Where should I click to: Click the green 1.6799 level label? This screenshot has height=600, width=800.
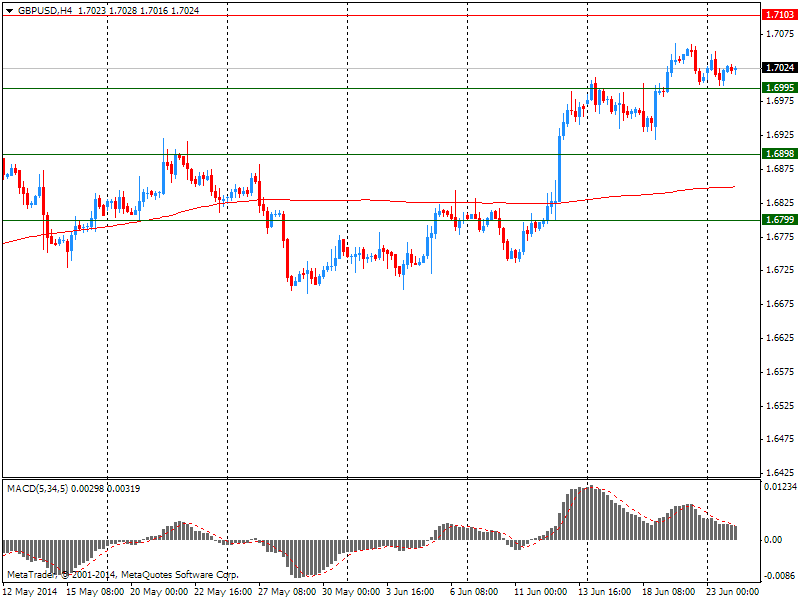(780, 220)
